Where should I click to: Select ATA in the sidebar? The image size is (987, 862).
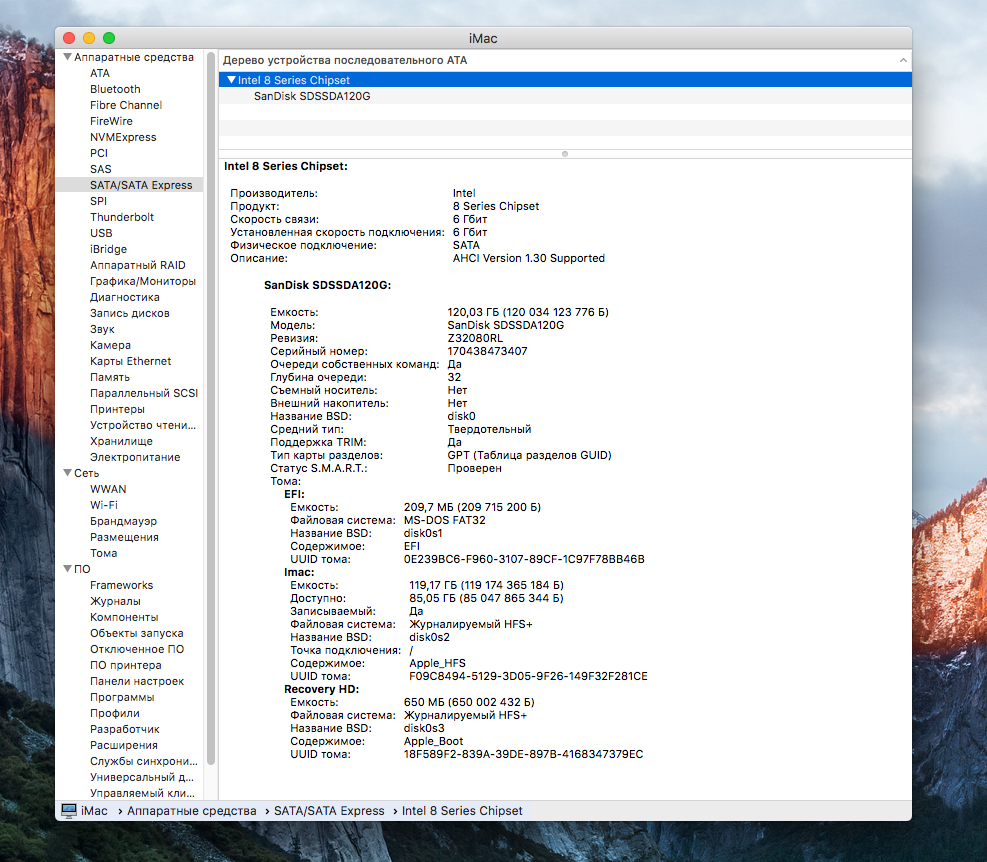click(99, 73)
